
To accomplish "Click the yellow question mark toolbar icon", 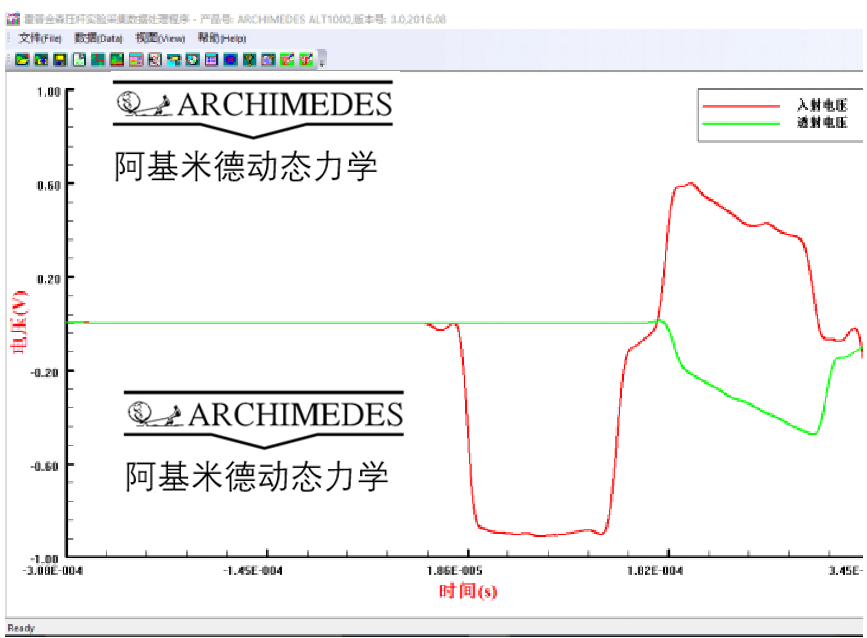I will 249,60.
